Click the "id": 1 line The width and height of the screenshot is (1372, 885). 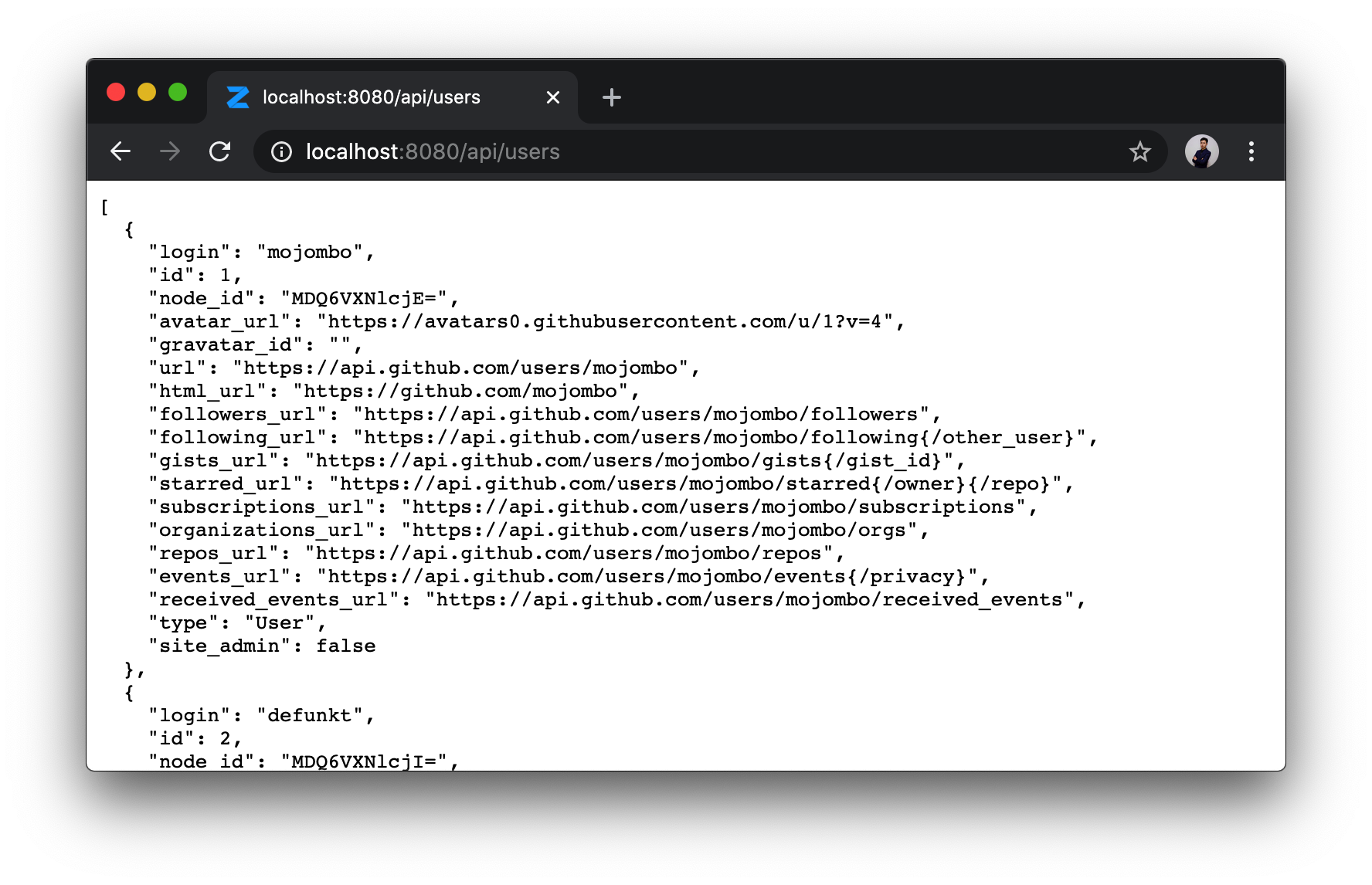coord(195,276)
